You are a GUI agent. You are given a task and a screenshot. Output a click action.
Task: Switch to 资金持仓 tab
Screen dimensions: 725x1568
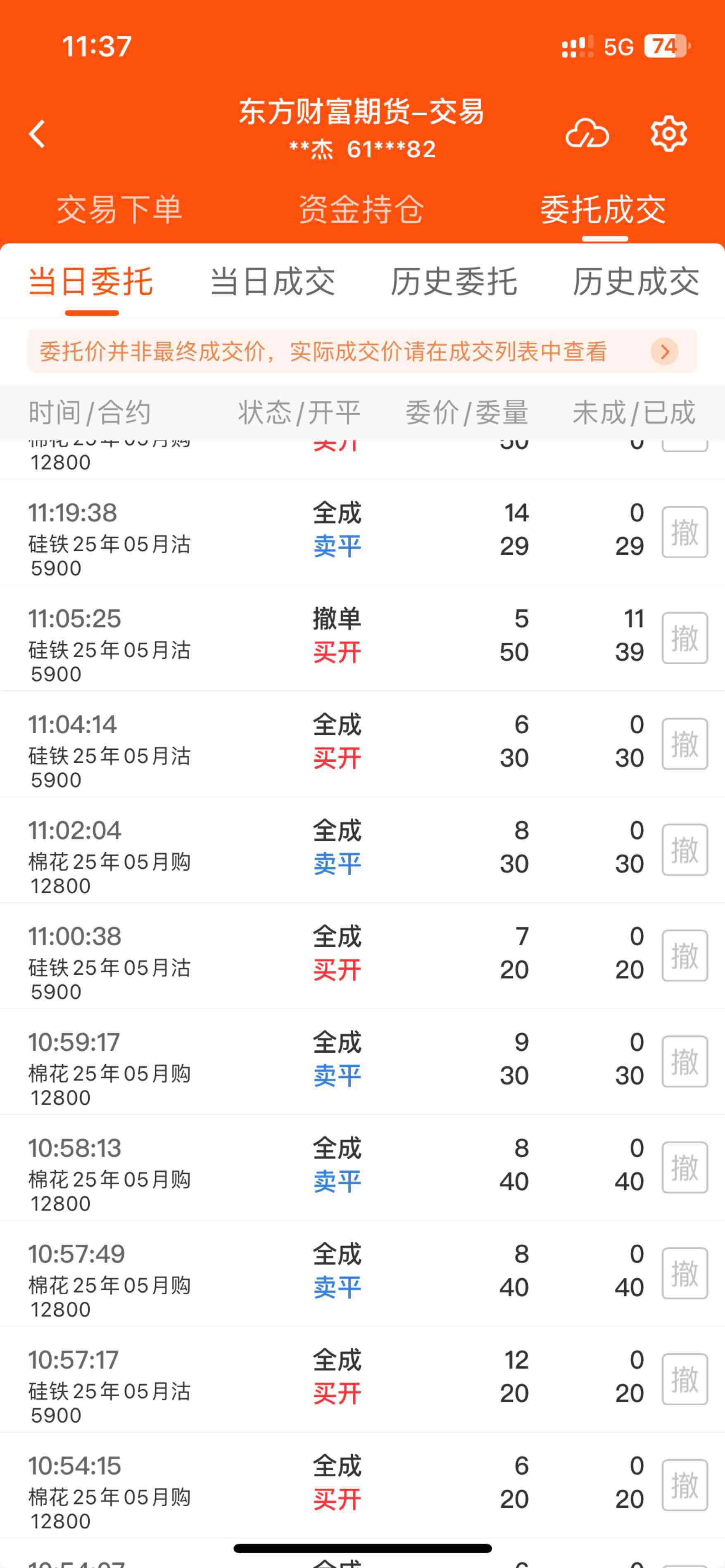(361, 209)
